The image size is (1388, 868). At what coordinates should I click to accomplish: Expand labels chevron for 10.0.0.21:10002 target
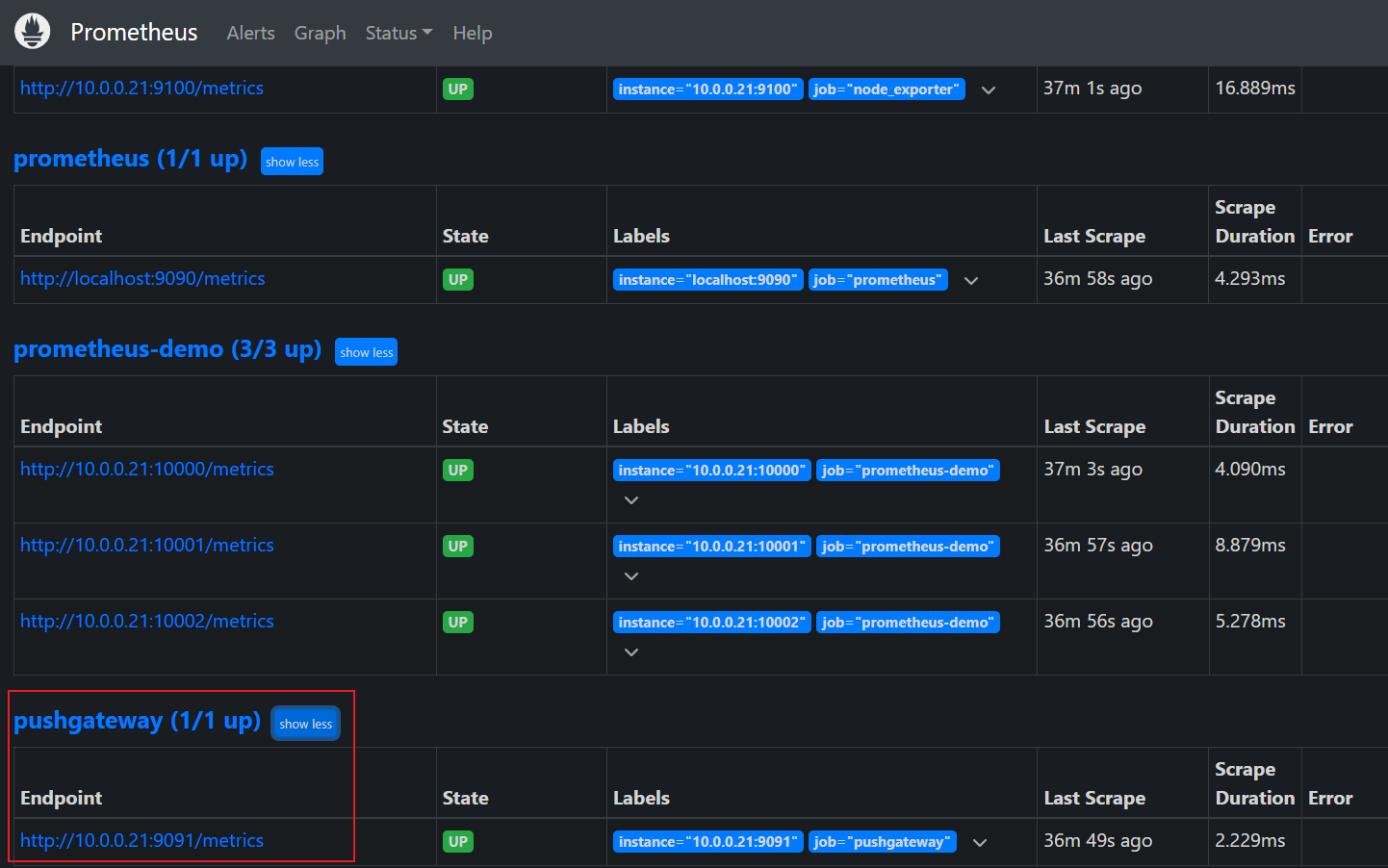[x=631, y=652]
